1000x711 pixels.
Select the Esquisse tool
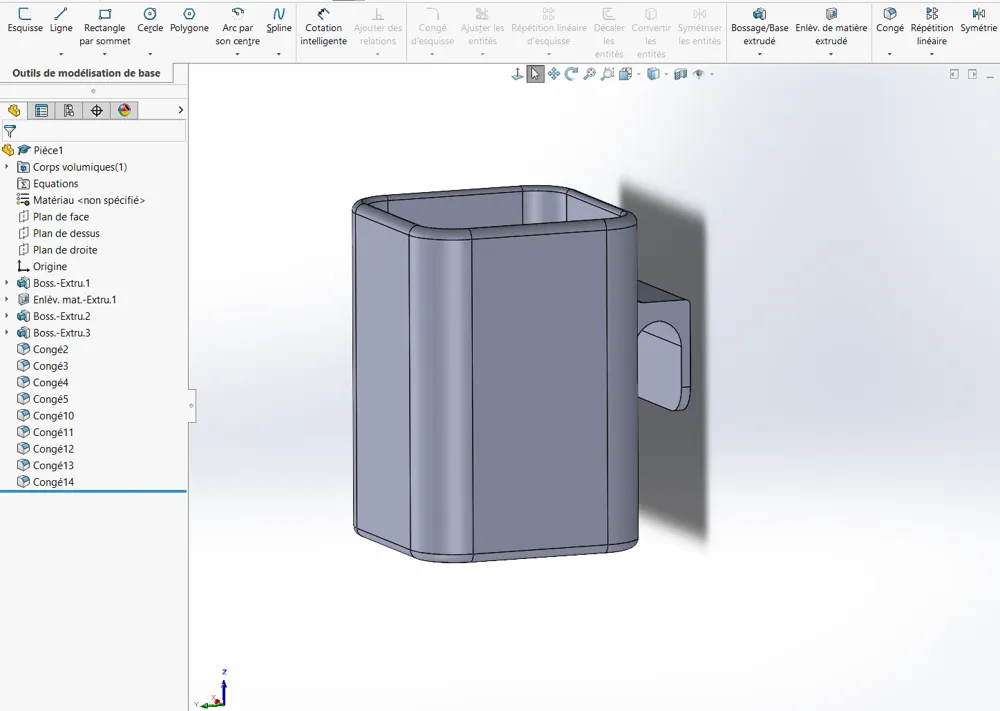tap(25, 20)
